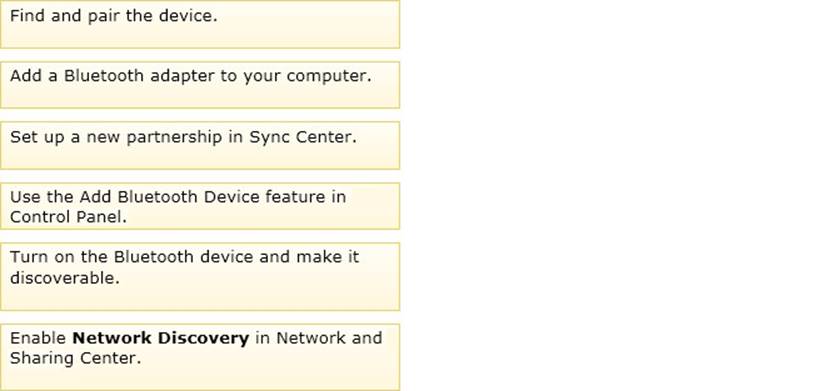This screenshot has height=391, width=813.
Task: Click the bold 'Network Discovery' text
Action: point(161,338)
